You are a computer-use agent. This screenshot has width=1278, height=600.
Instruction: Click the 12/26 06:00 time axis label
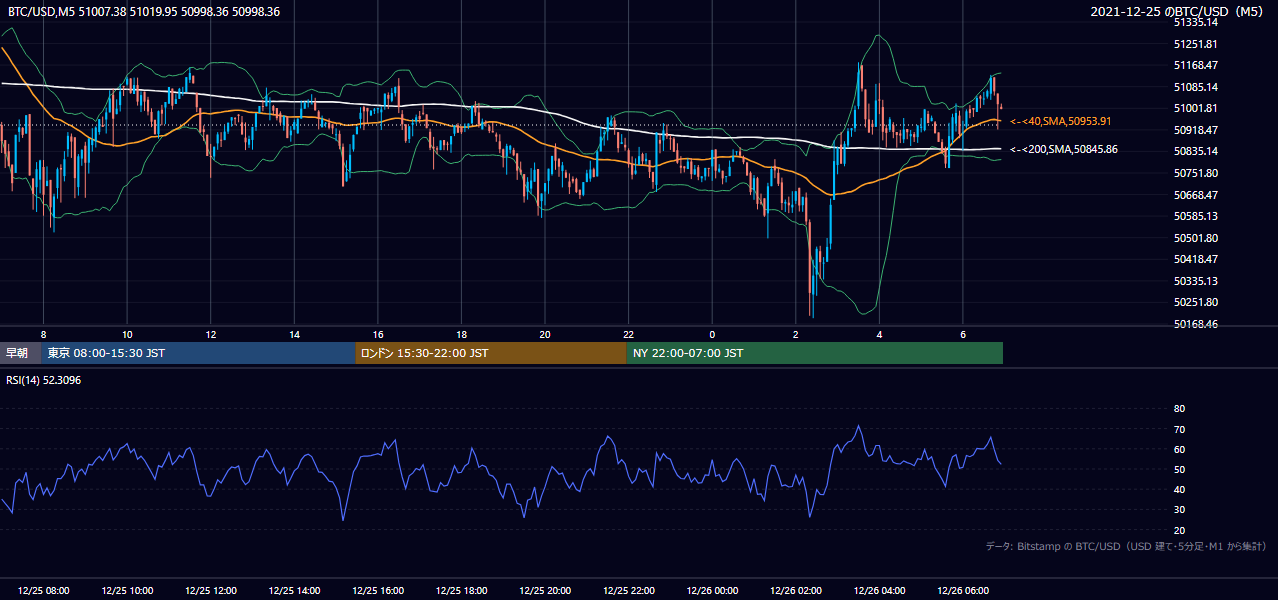[962, 591]
